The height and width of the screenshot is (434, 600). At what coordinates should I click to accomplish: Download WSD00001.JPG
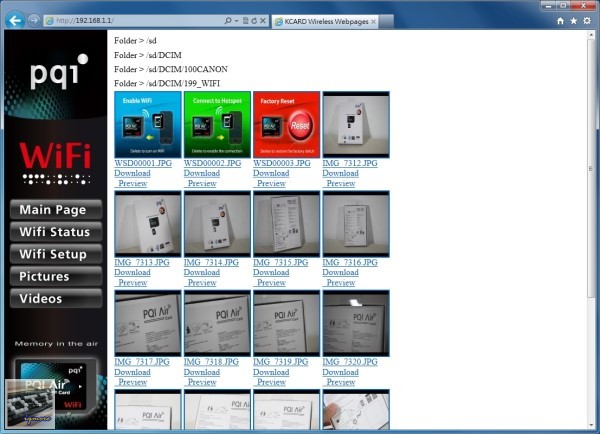point(132,173)
